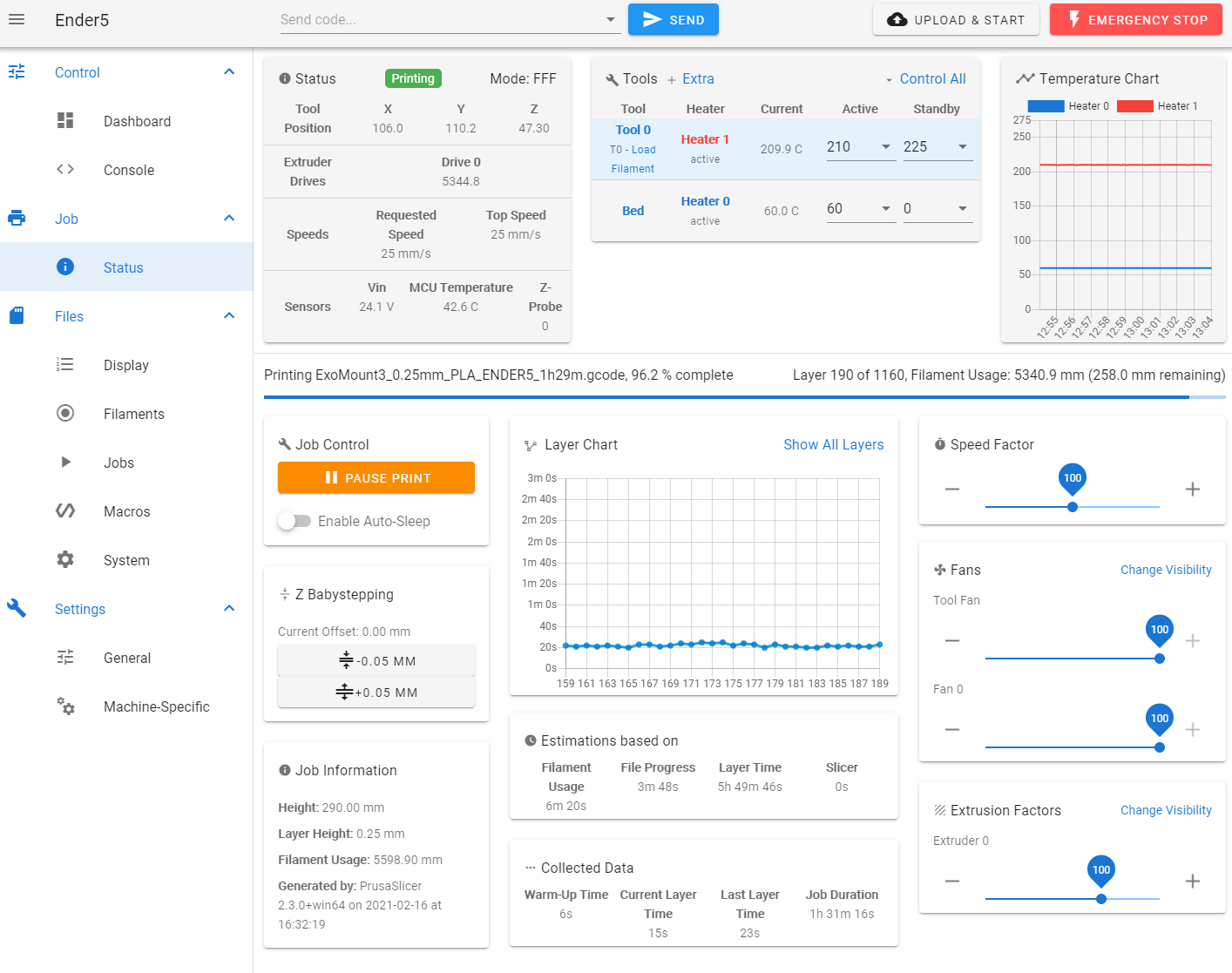Click the Tool Fan slider handle

1160,659
